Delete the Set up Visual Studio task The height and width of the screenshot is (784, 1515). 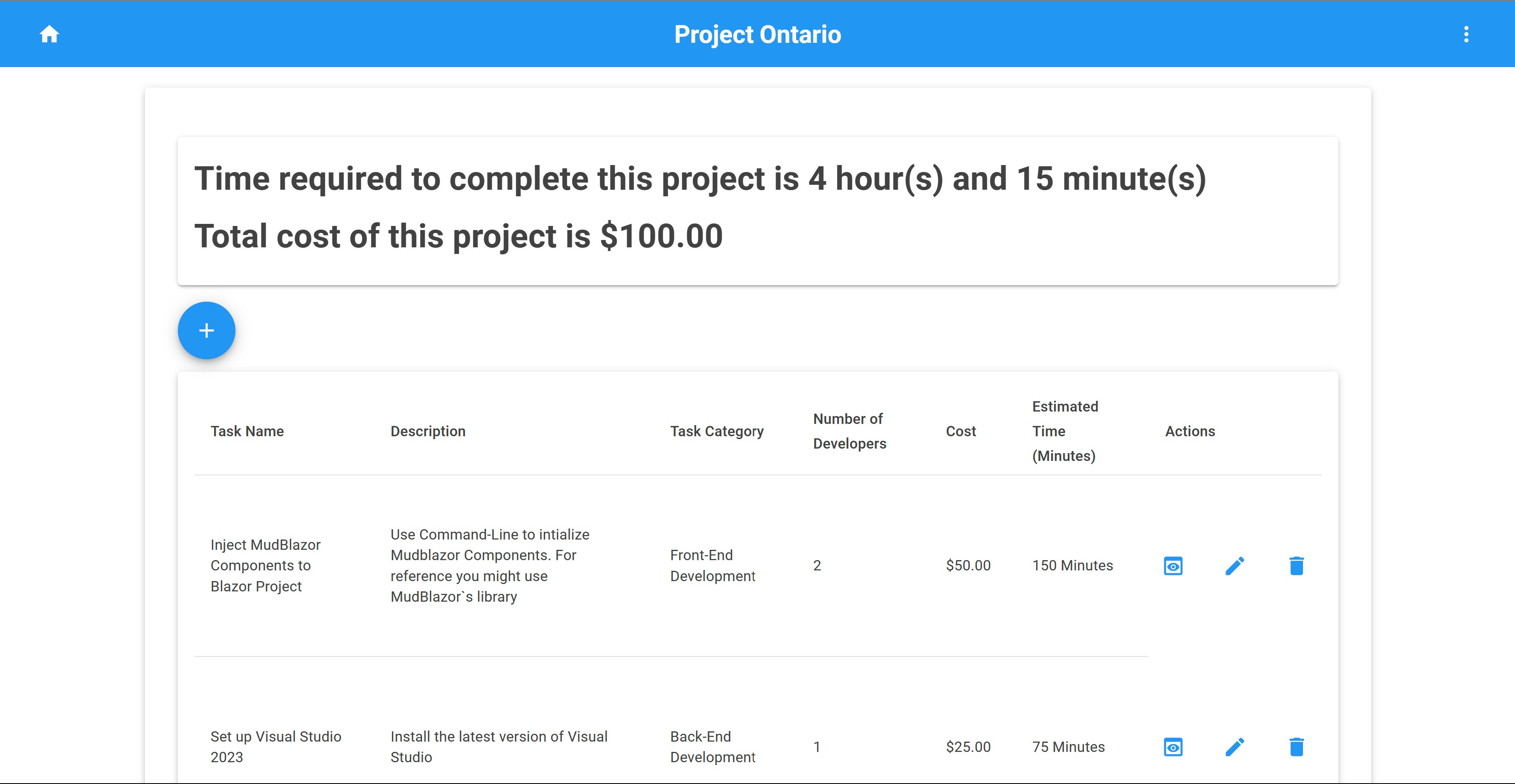click(x=1296, y=747)
